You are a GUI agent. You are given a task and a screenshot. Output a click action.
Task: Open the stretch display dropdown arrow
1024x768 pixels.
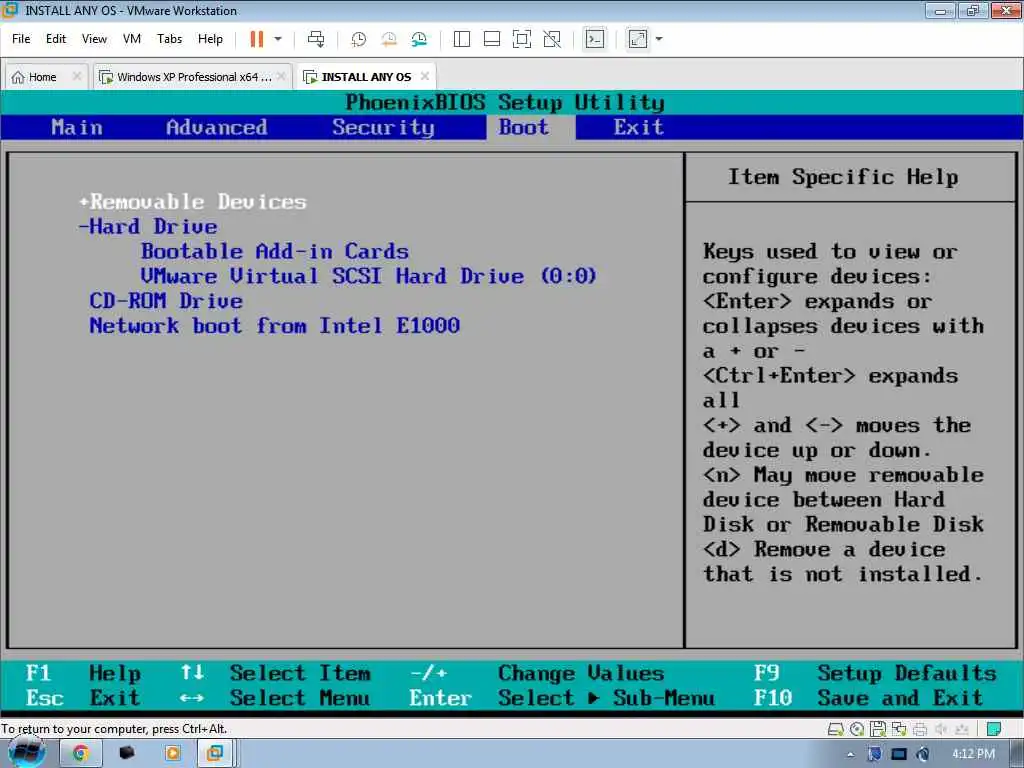[659, 39]
